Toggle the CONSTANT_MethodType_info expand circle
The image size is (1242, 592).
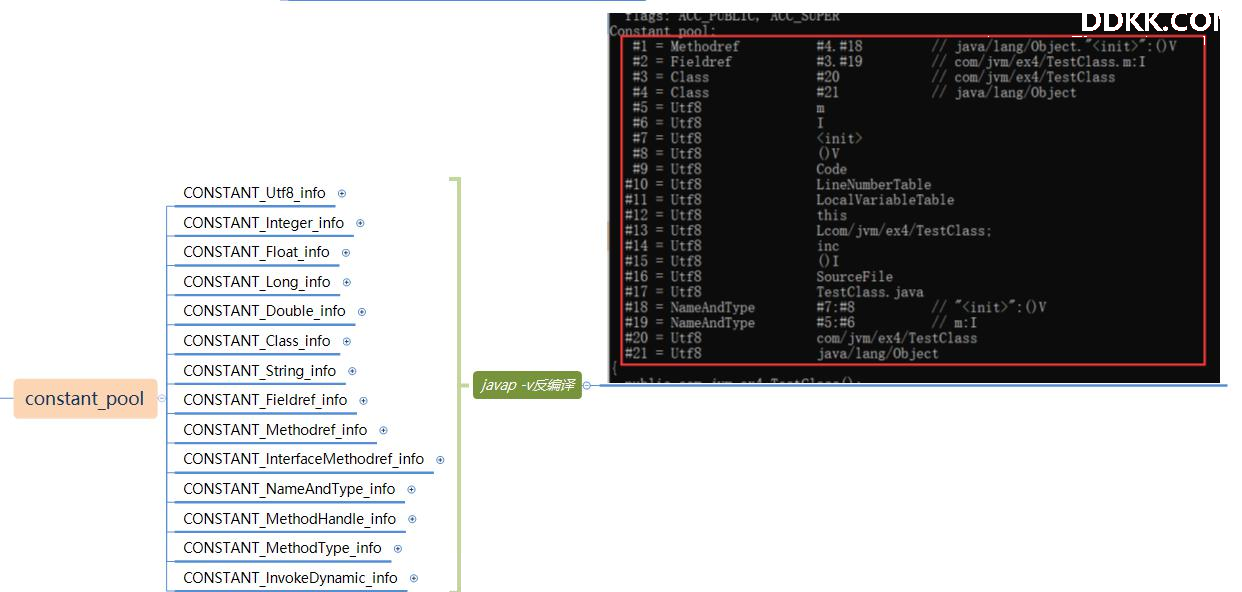(398, 548)
